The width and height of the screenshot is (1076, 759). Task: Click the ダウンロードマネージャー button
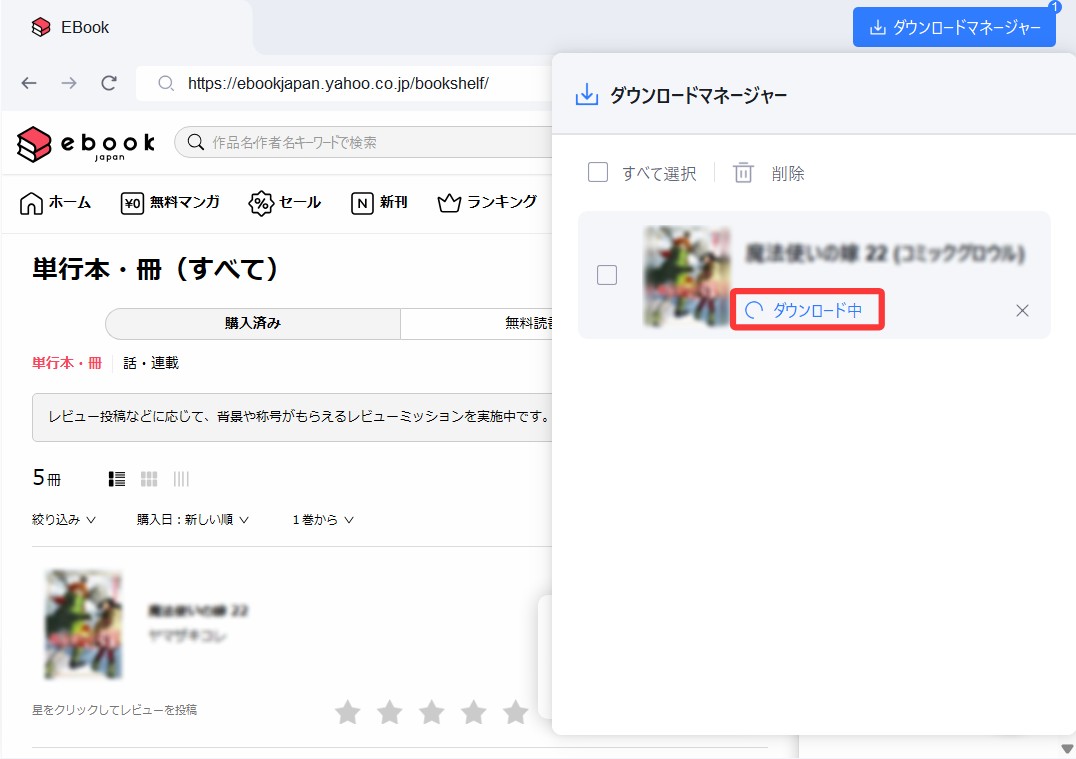point(953,27)
